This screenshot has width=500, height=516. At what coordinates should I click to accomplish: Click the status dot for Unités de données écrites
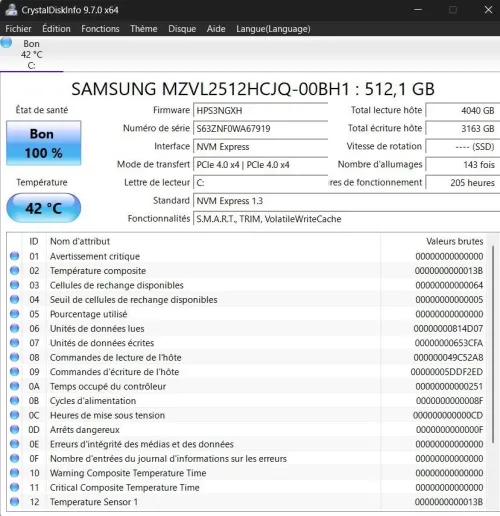(14, 343)
